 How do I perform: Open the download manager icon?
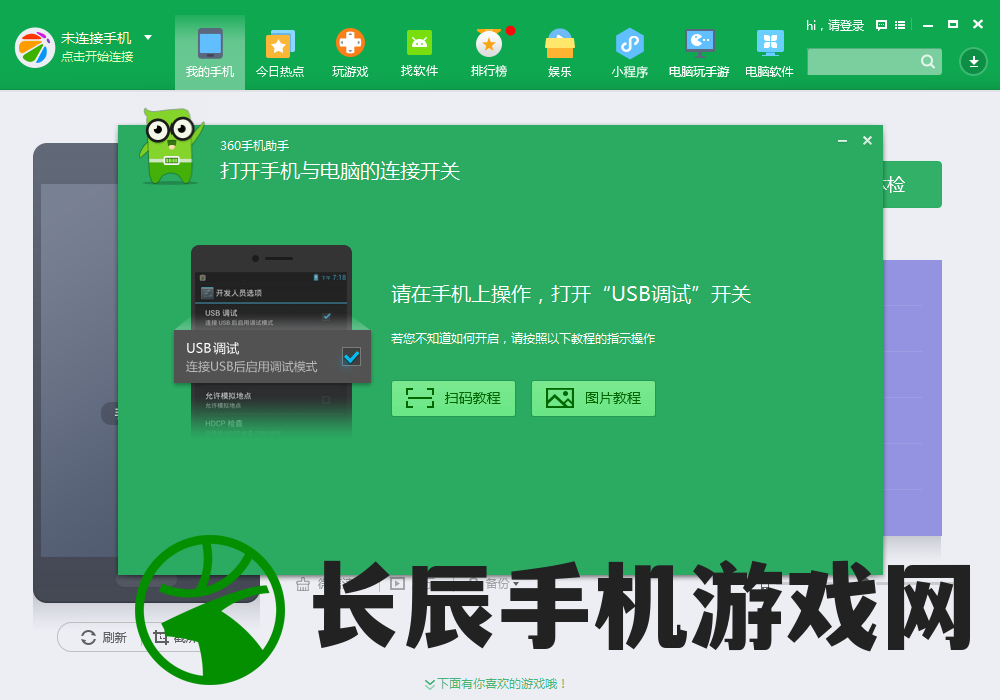tap(973, 62)
